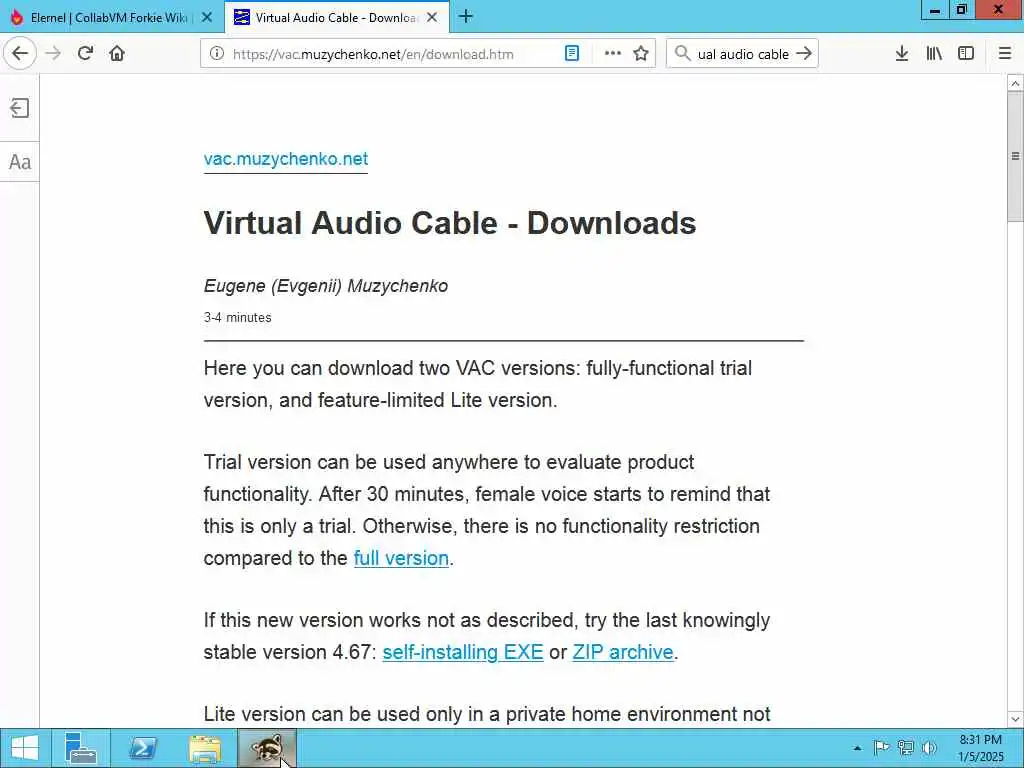
Task: Click the scrollbar up arrow
Action: click(x=1015, y=83)
